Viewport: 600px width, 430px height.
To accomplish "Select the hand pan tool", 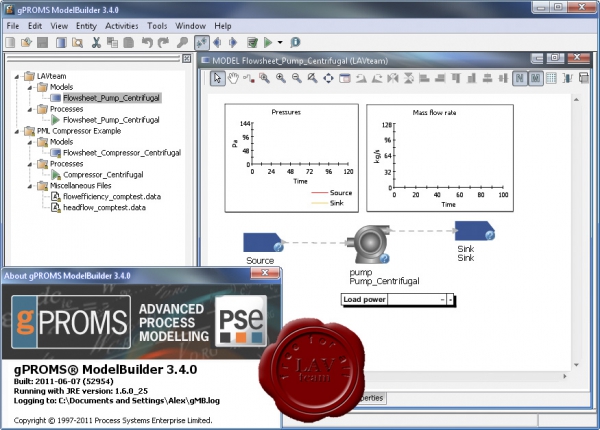I will (233, 78).
